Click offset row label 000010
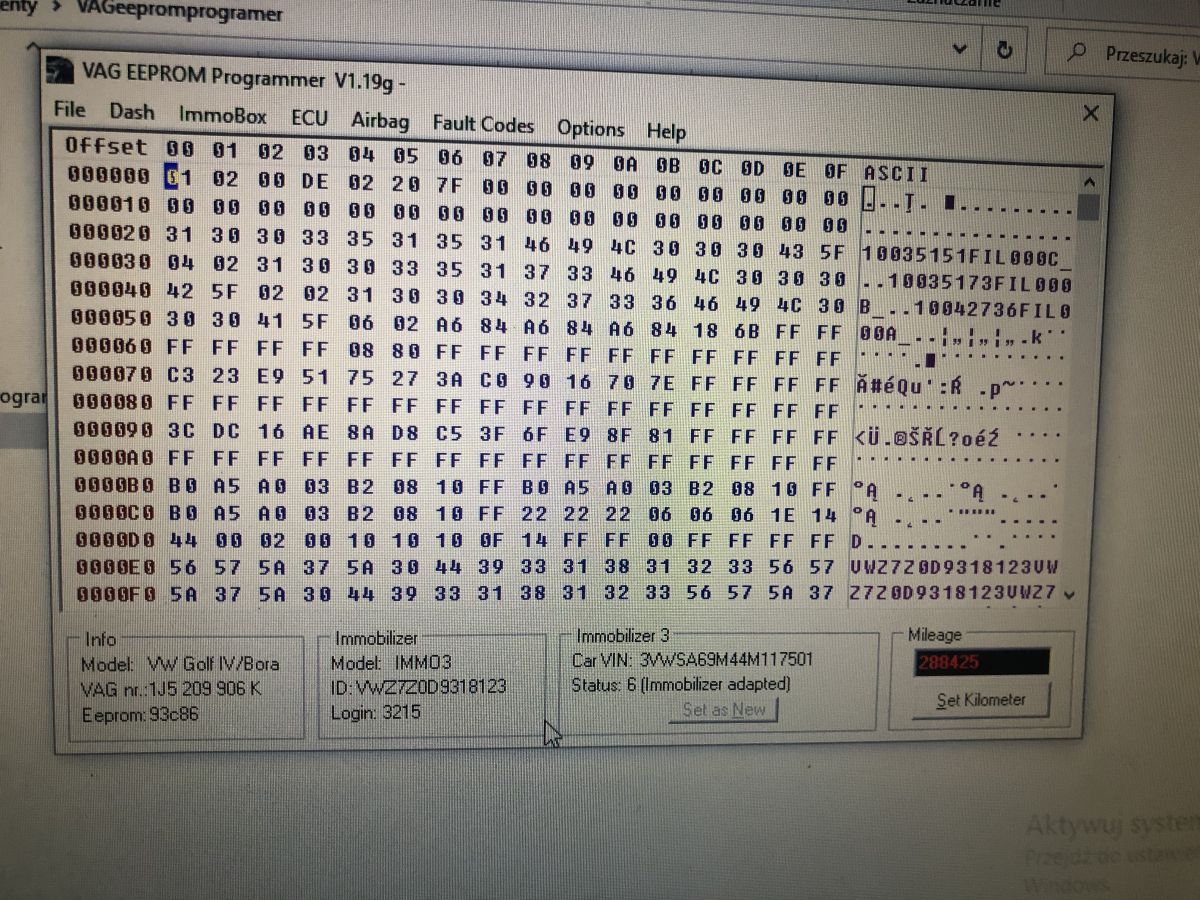Screen dimensions: 1200x900 [108, 204]
